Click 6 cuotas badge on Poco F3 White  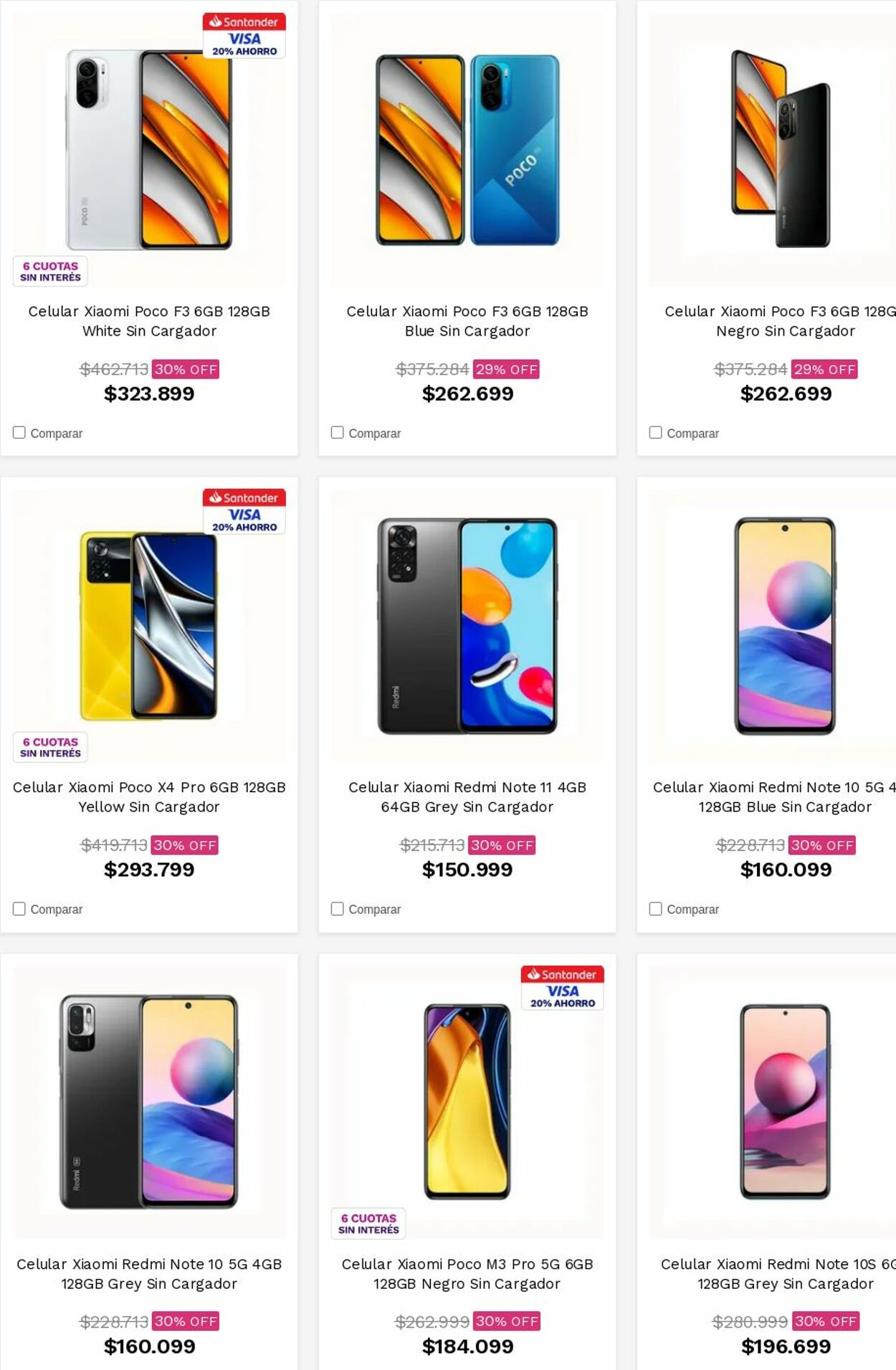(50, 272)
